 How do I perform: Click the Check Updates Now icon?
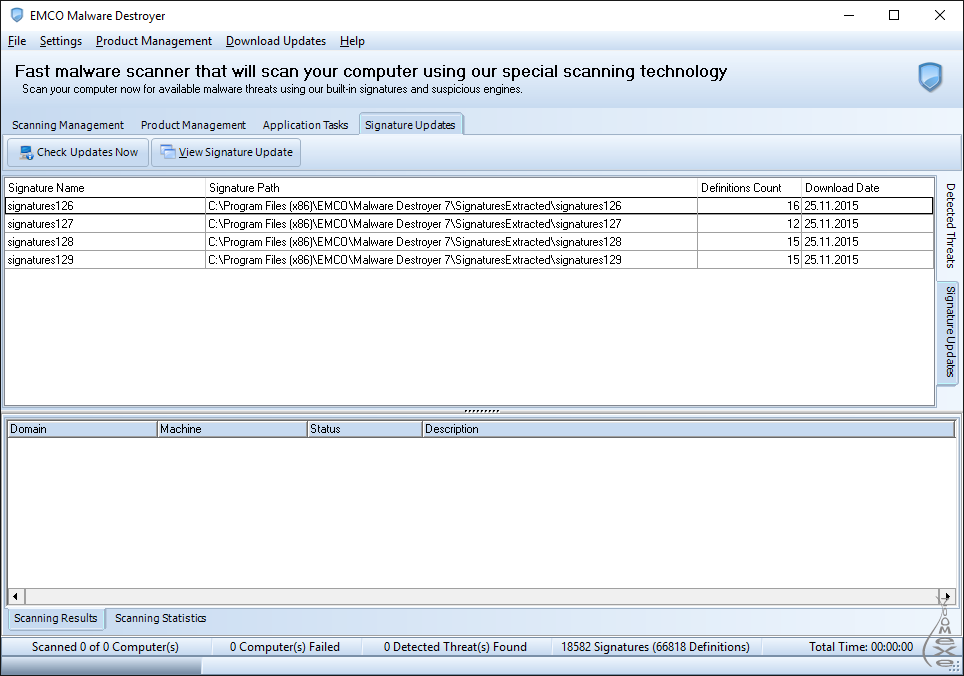point(26,152)
